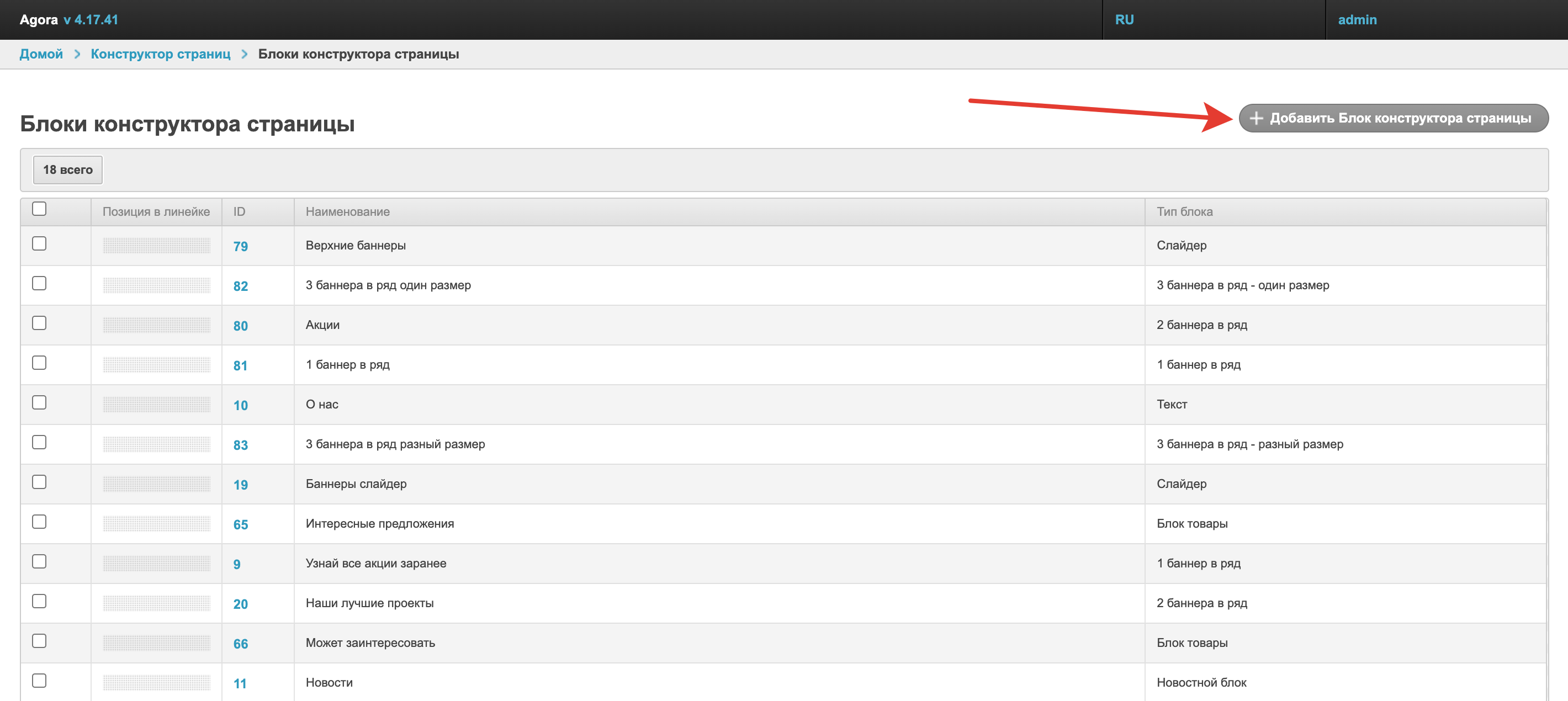
Task: Toggle the select-all checkbox in table header
Action: [40, 209]
